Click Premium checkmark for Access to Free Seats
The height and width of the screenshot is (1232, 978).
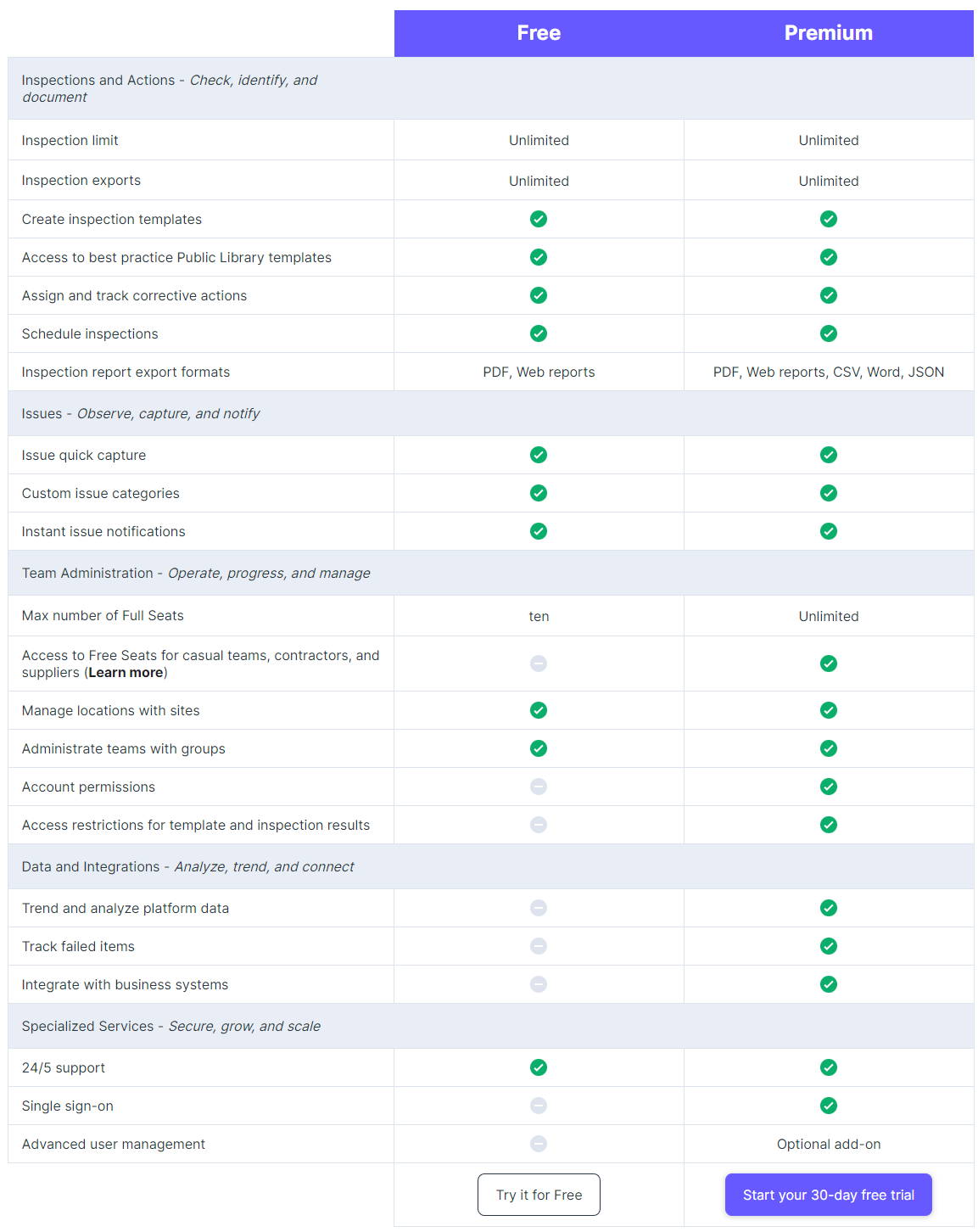coord(829,664)
